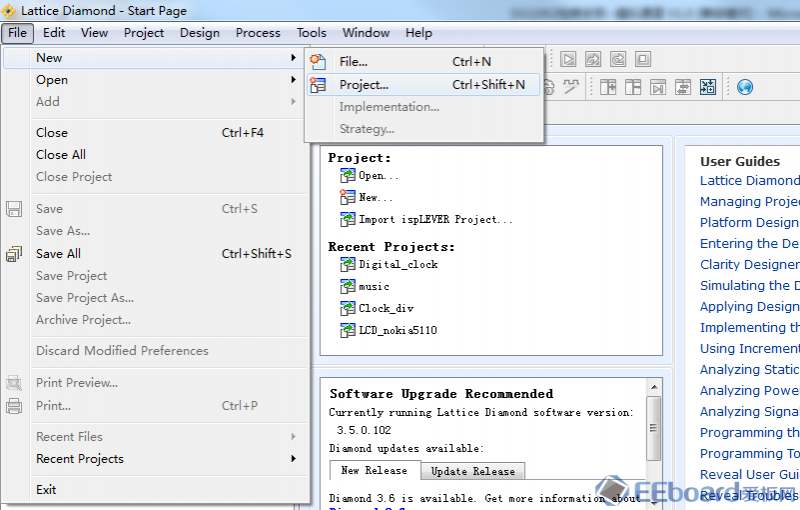This screenshot has width=800, height=510.
Task: Click the Lattice Diamond title bar logo
Action: pyautogui.click(x=9, y=11)
